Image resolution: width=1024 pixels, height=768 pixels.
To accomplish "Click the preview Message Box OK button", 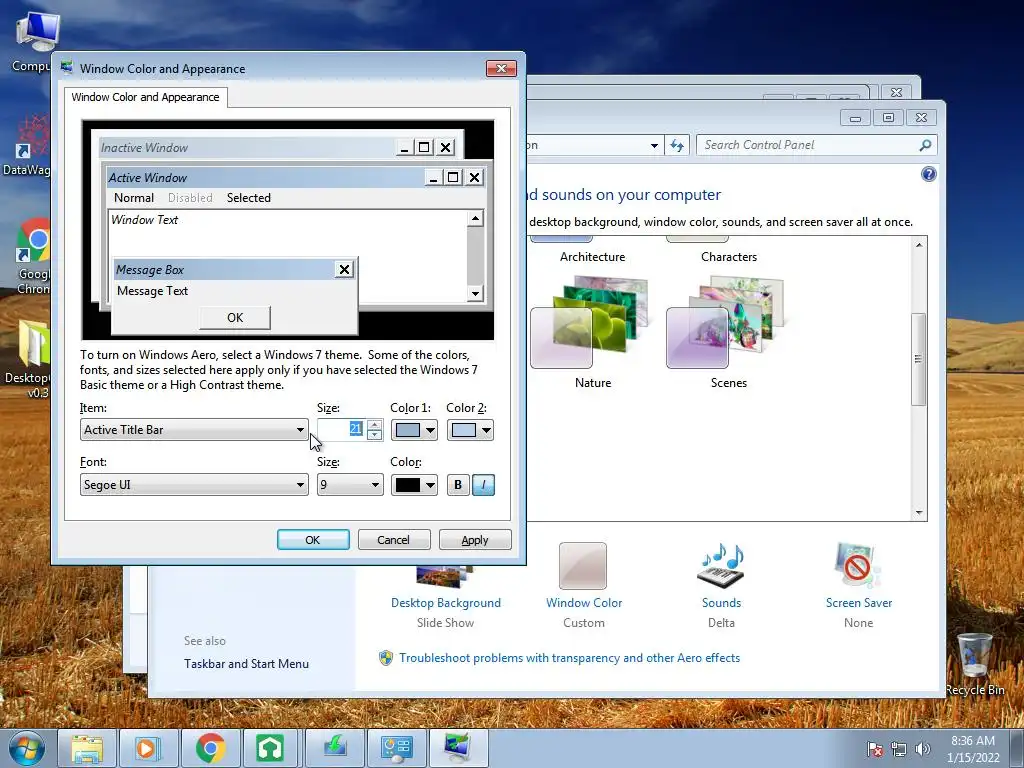I will (x=235, y=317).
